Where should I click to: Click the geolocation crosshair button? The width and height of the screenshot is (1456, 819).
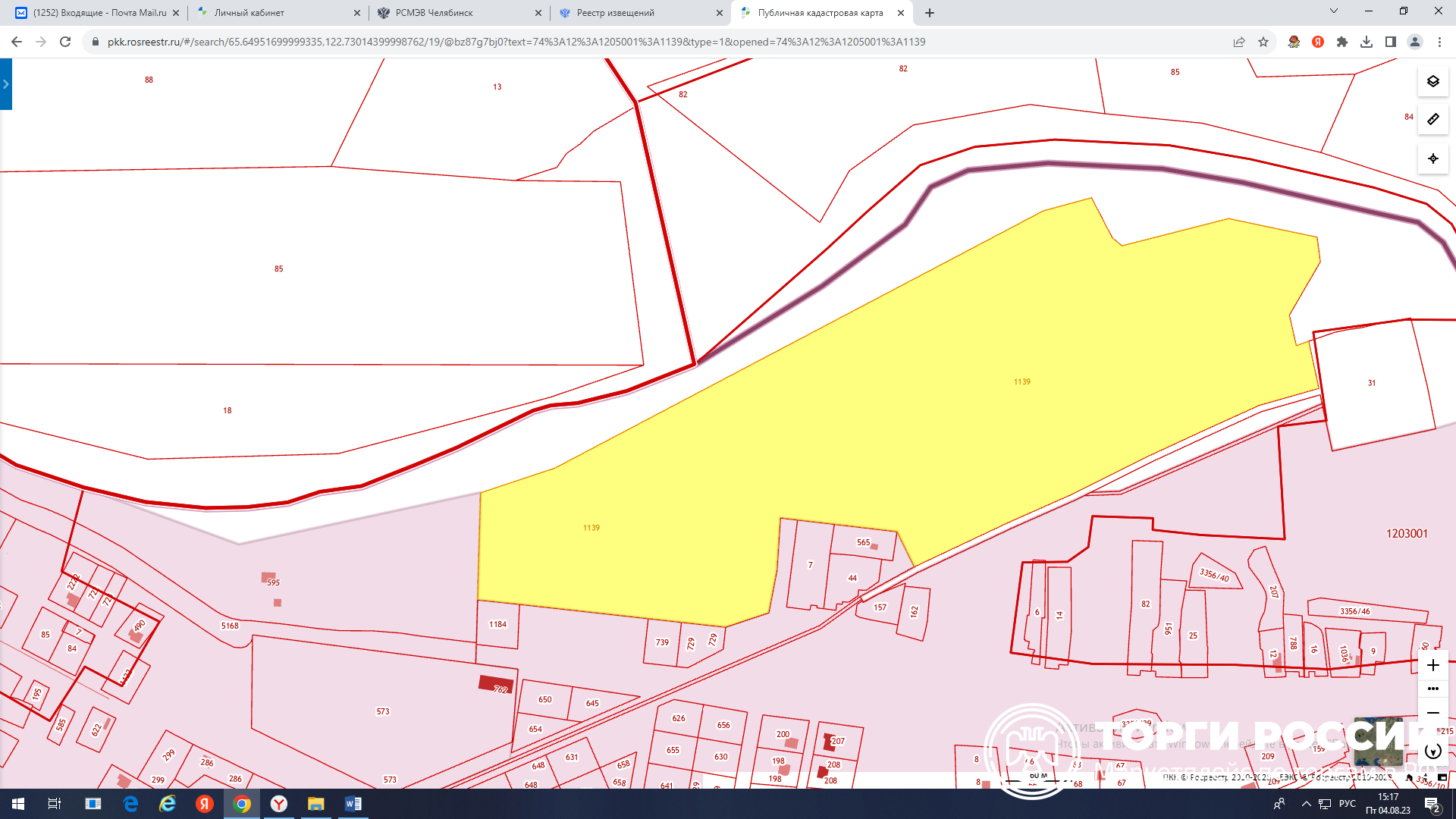(x=1432, y=158)
